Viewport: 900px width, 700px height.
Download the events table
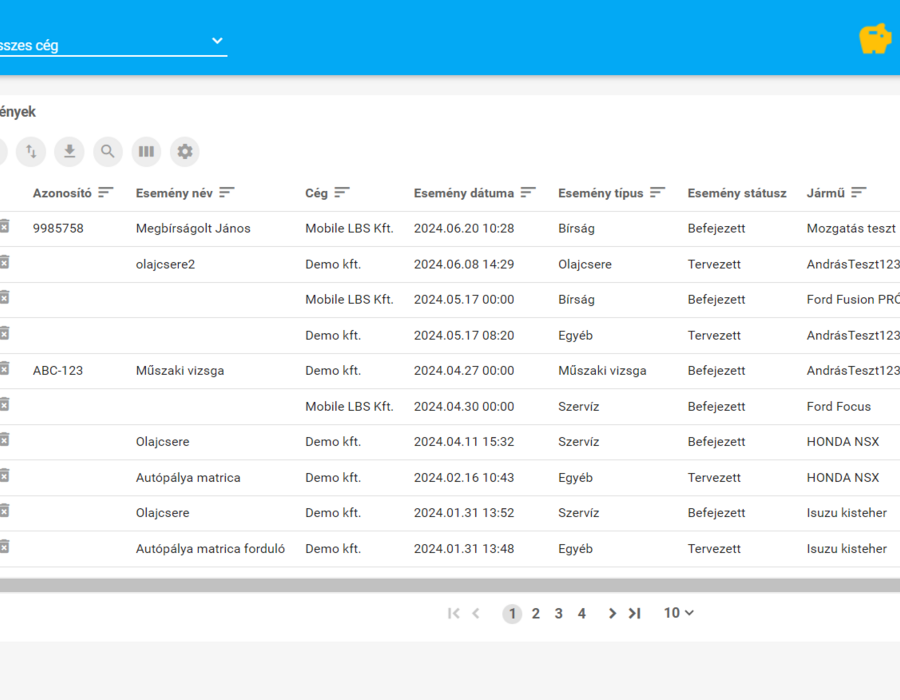[69, 151]
